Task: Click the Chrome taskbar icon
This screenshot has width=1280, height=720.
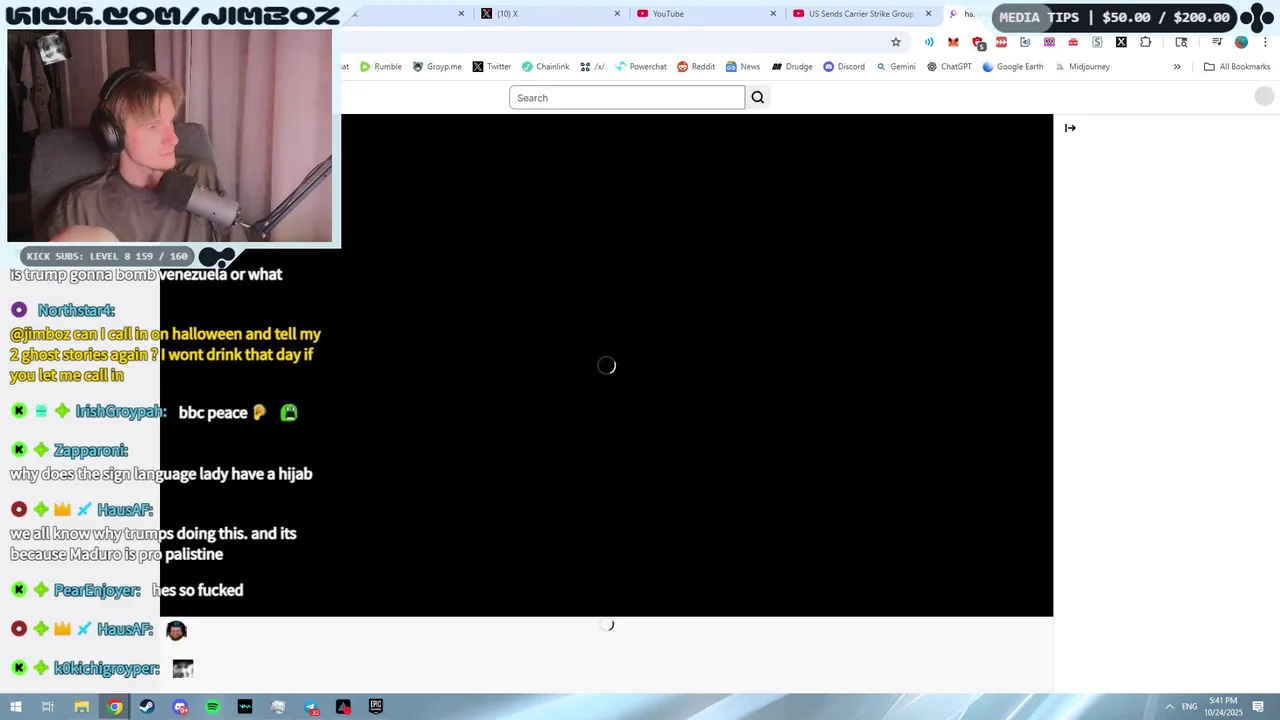Action: [115, 707]
